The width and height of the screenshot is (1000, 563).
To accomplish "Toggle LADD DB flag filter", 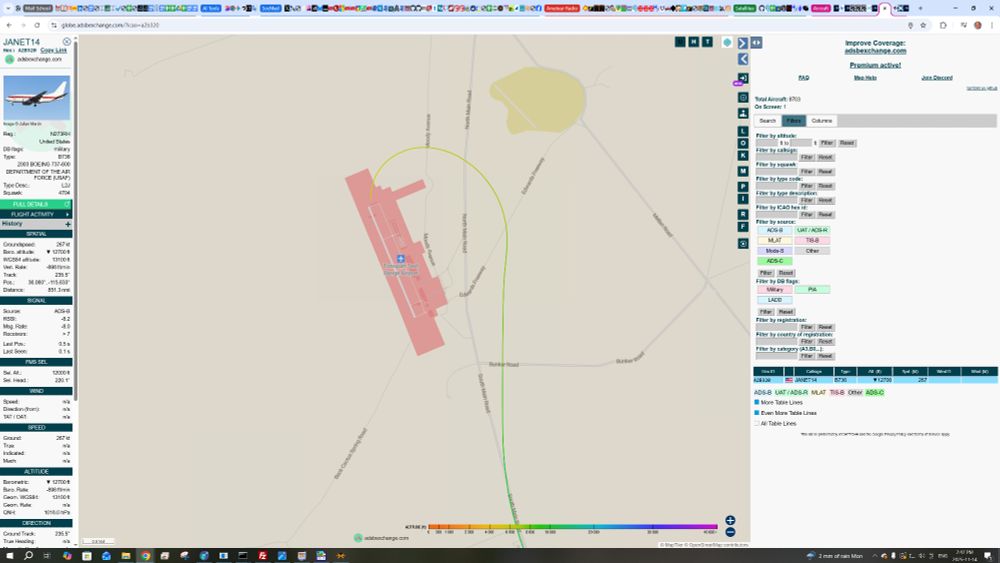I will (x=775, y=300).
